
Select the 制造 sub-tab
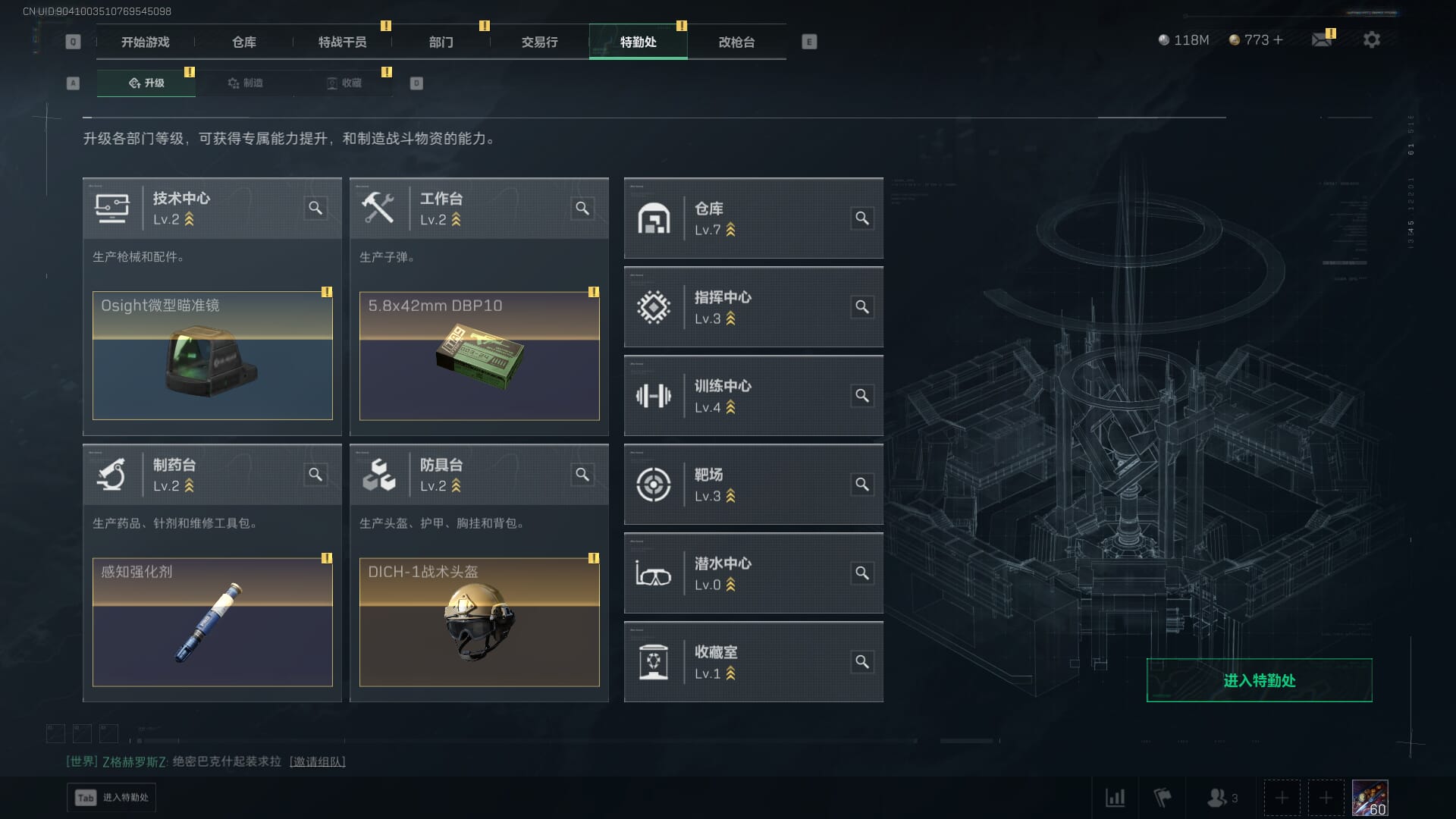click(245, 83)
